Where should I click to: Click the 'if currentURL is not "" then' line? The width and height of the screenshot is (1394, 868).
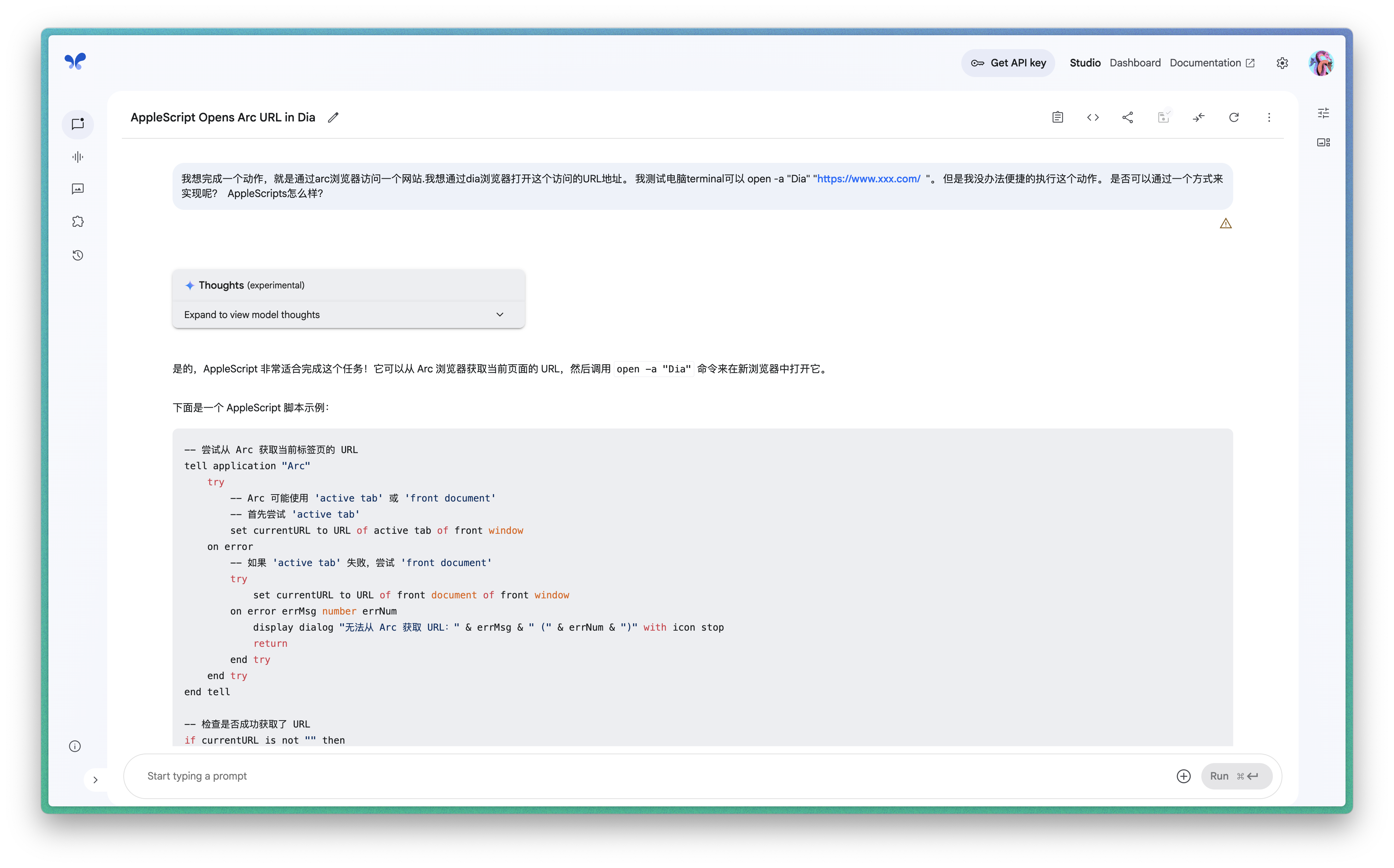[265, 740]
